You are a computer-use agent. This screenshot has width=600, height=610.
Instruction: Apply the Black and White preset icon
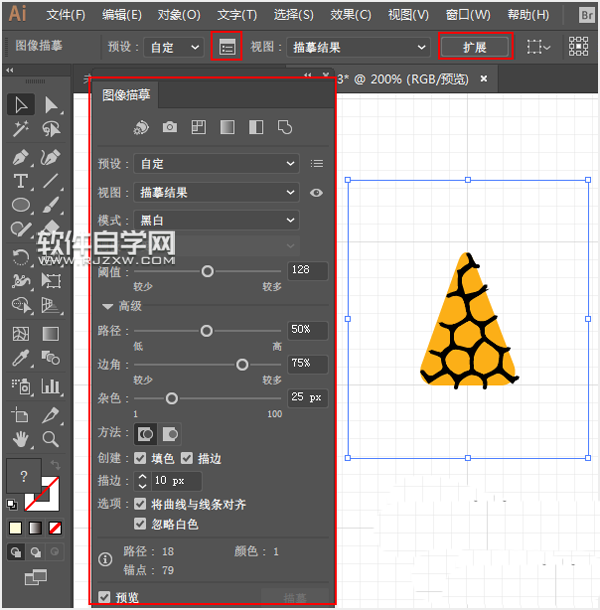click(256, 127)
